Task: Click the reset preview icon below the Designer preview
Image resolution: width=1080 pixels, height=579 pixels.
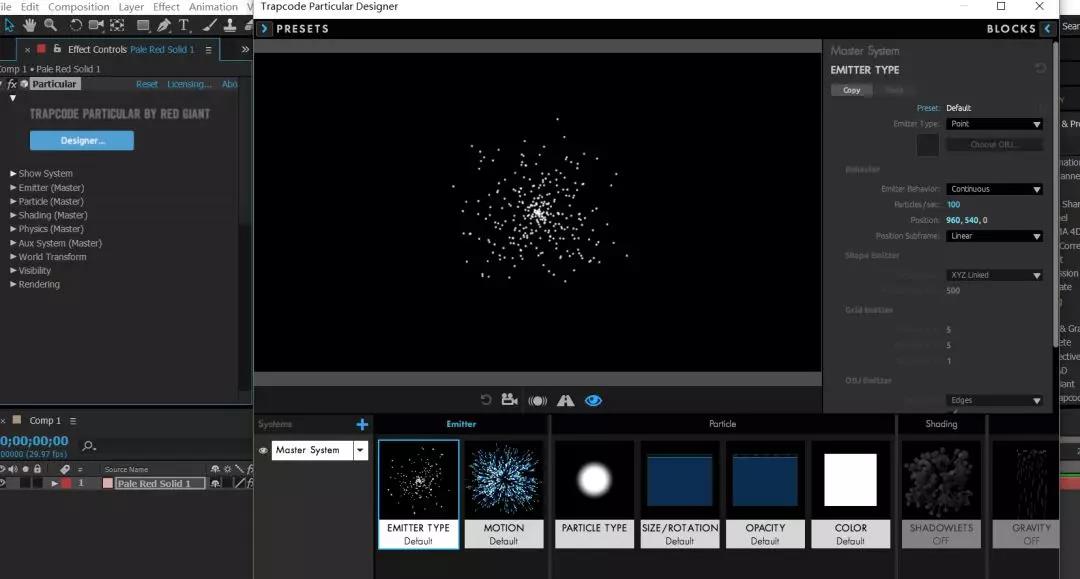Action: (x=486, y=400)
